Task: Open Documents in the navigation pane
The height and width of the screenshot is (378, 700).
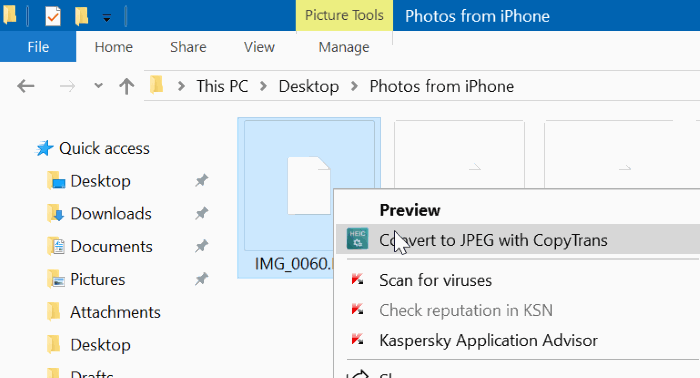Action: click(111, 246)
